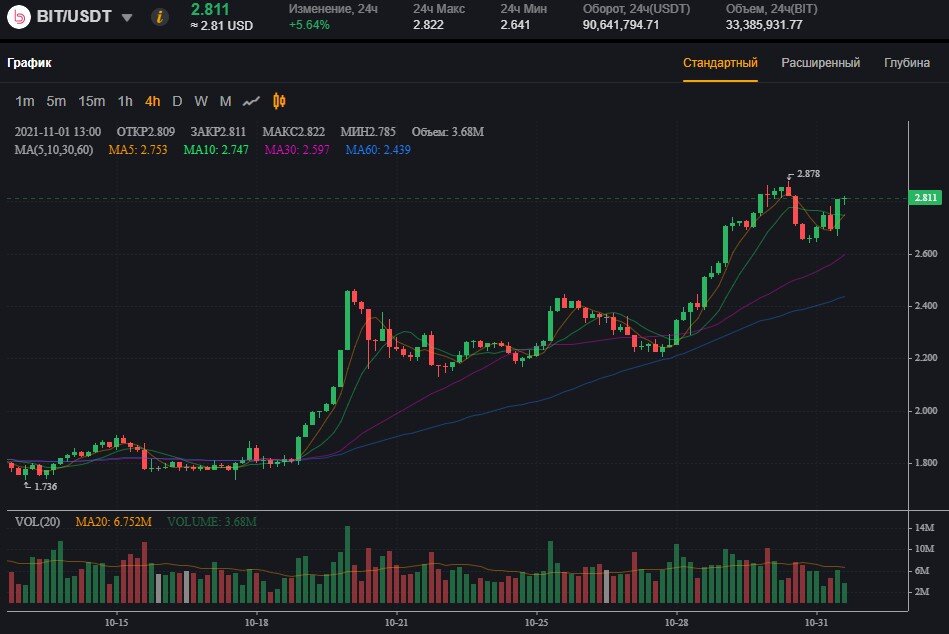Click the МАКС2.822 candle high value

[x=294, y=131]
